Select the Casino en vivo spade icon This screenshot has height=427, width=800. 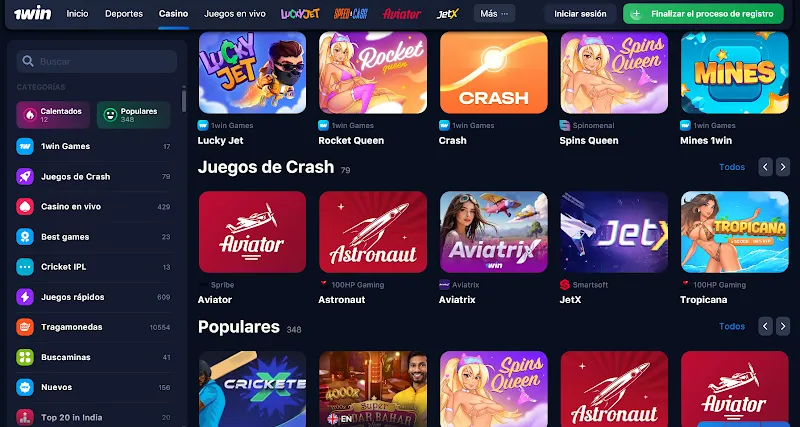[x=25, y=207]
